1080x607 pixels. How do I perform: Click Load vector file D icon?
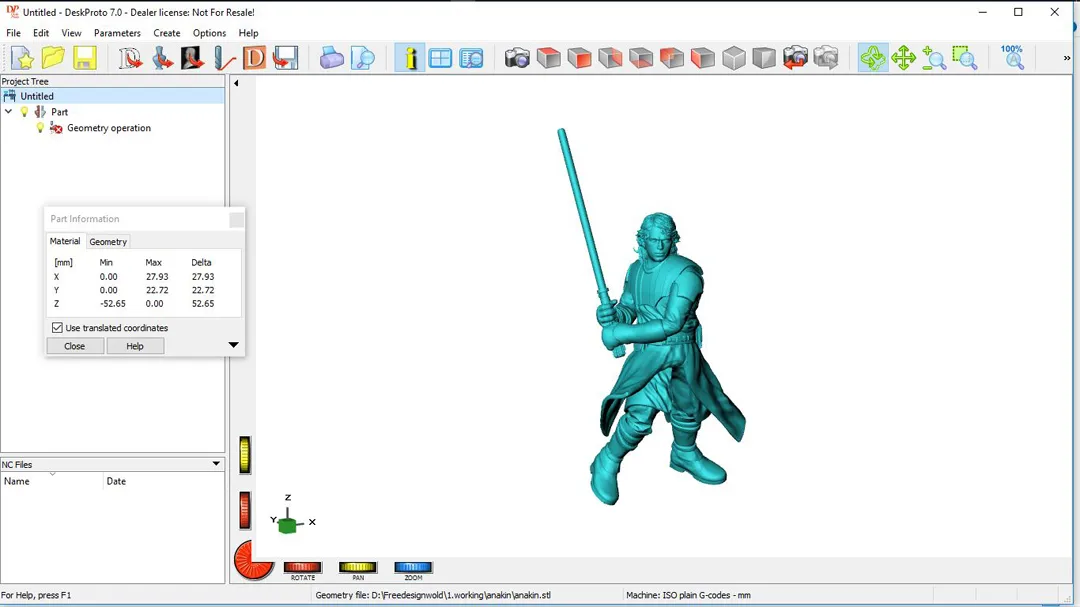pyautogui.click(x=130, y=58)
